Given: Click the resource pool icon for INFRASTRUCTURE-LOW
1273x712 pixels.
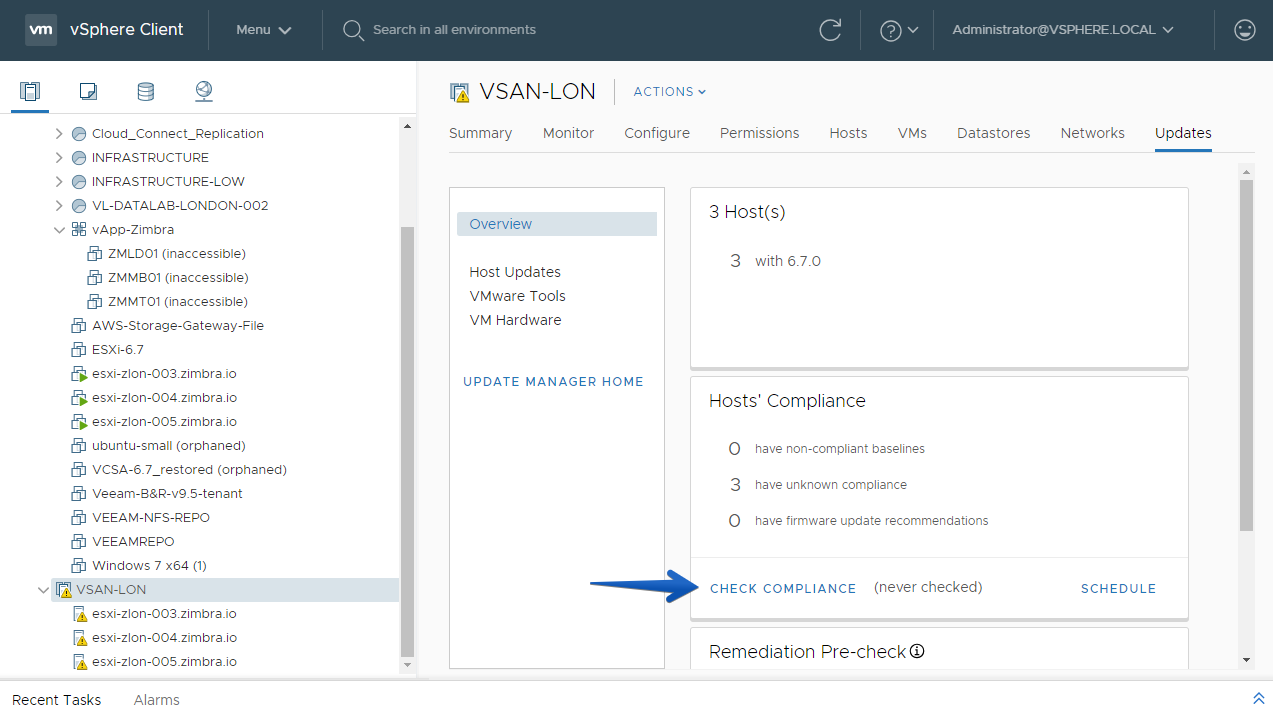Looking at the screenshot, I should click(80, 182).
